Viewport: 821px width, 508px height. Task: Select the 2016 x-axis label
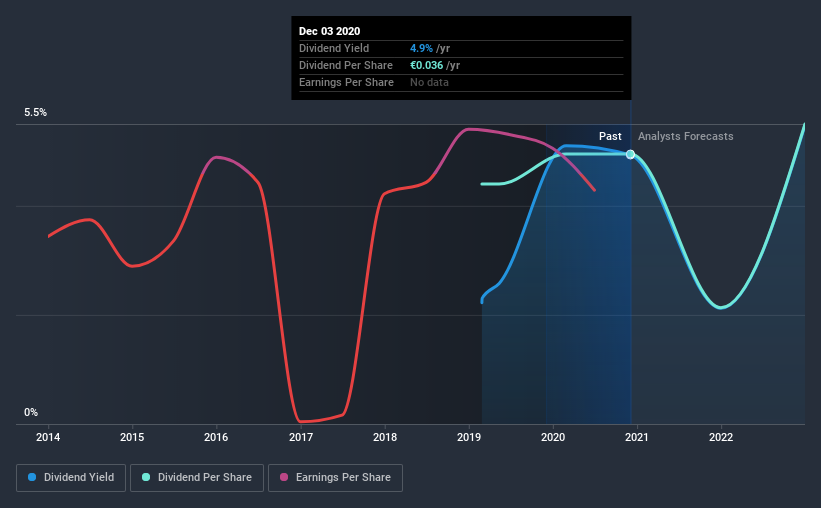click(x=216, y=437)
